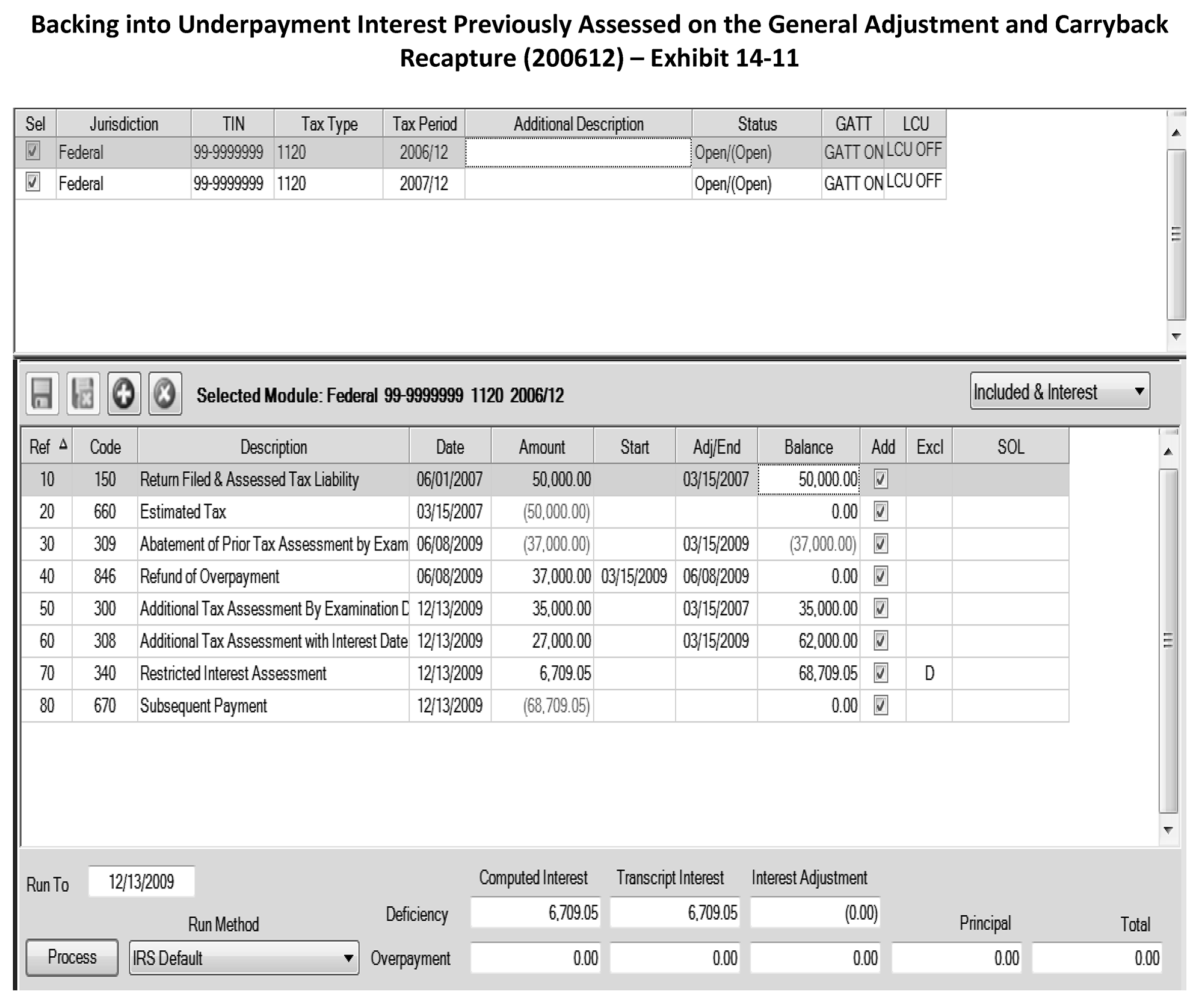1199x1008 pixels.
Task: Open the IRS Default run method dropdown
Action: [348, 958]
